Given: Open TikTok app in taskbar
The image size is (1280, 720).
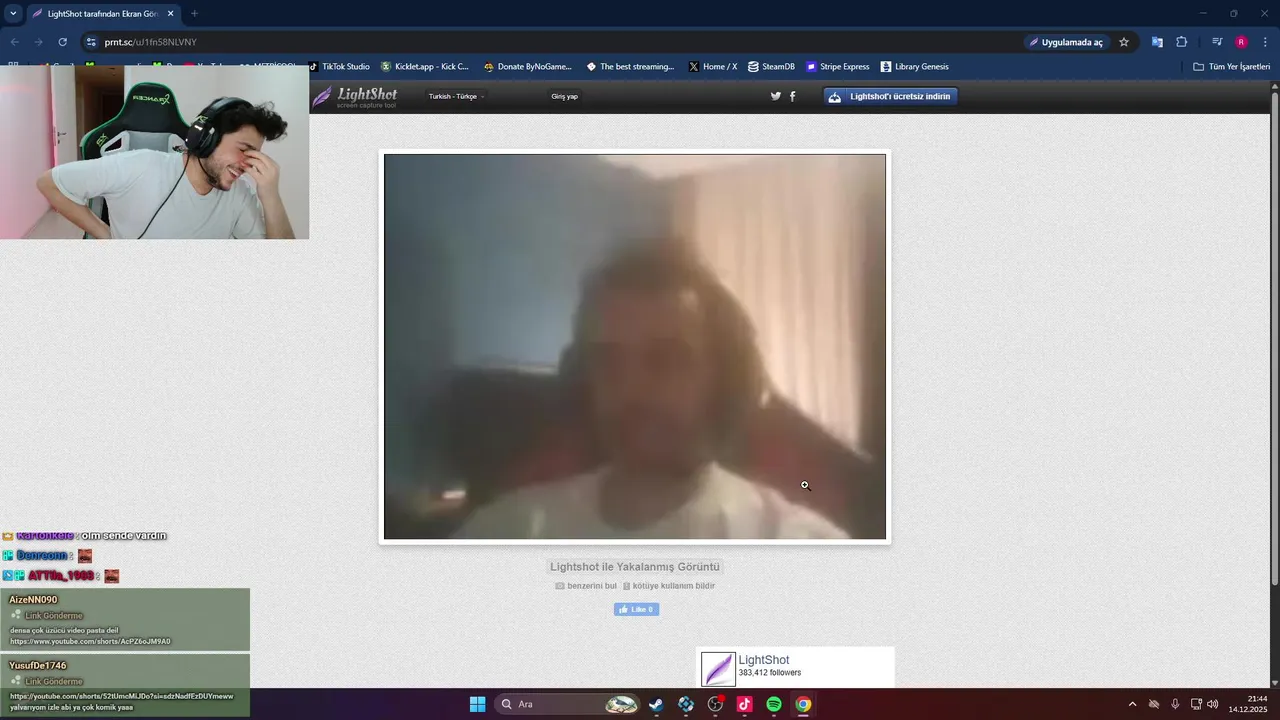Looking at the screenshot, I should 744,704.
